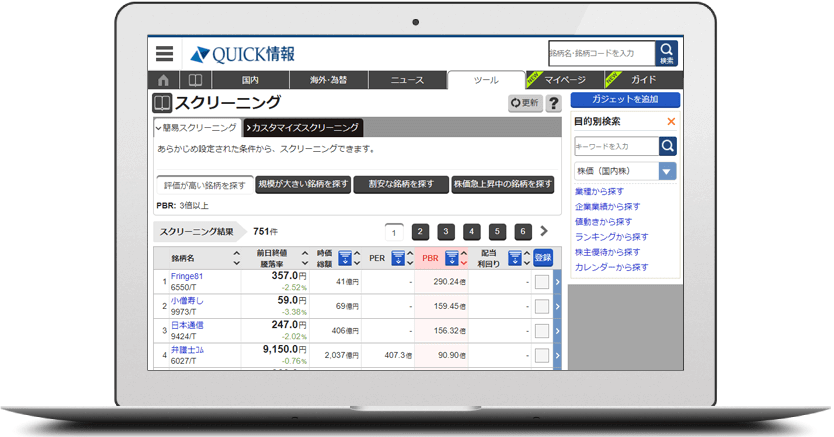Screen dimensions: 834x437
Task: Click the ガジェットを追加 button
Action: [x=626, y=99]
